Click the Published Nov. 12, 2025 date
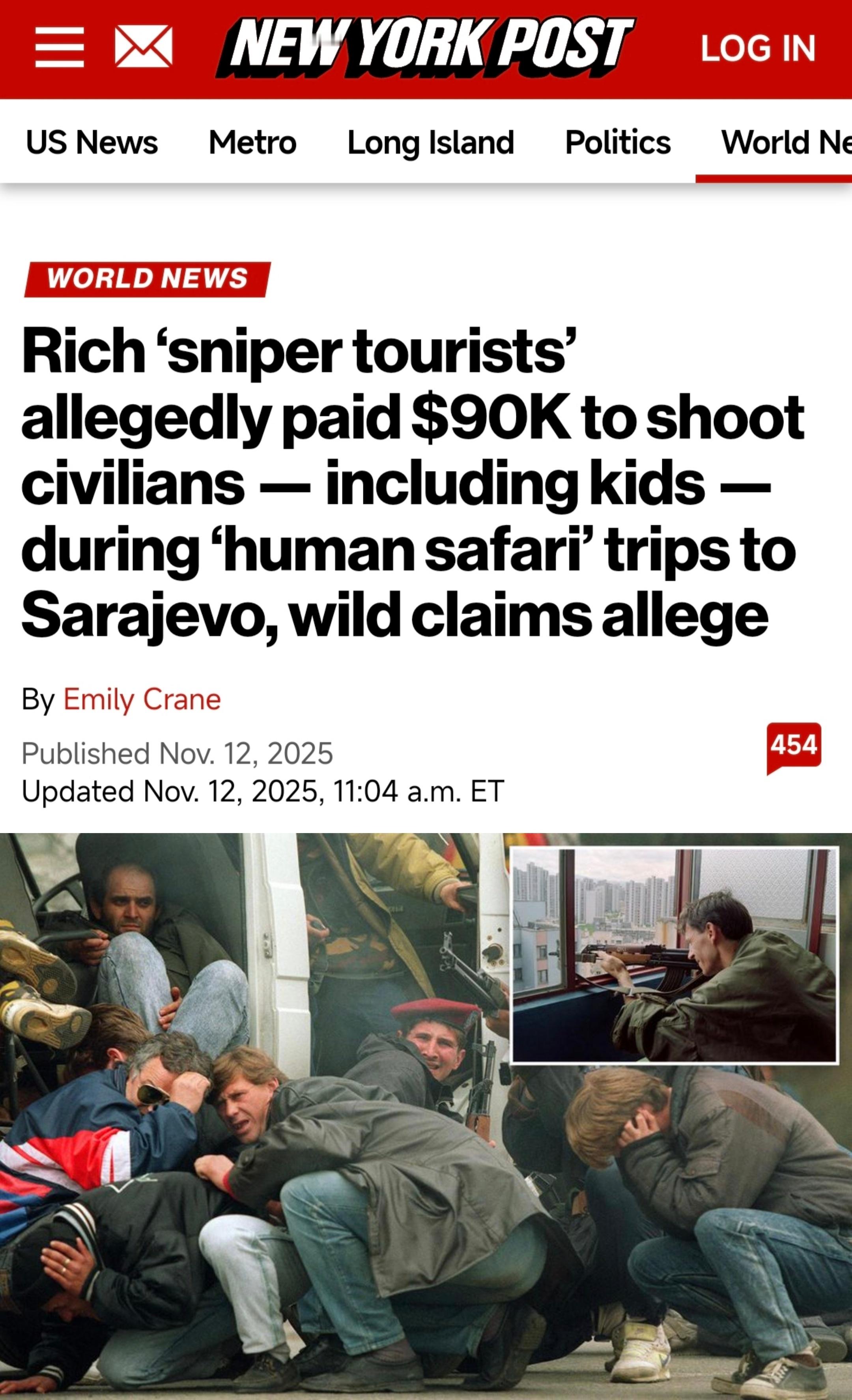This screenshot has height=1400, width=852. point(177,753)
